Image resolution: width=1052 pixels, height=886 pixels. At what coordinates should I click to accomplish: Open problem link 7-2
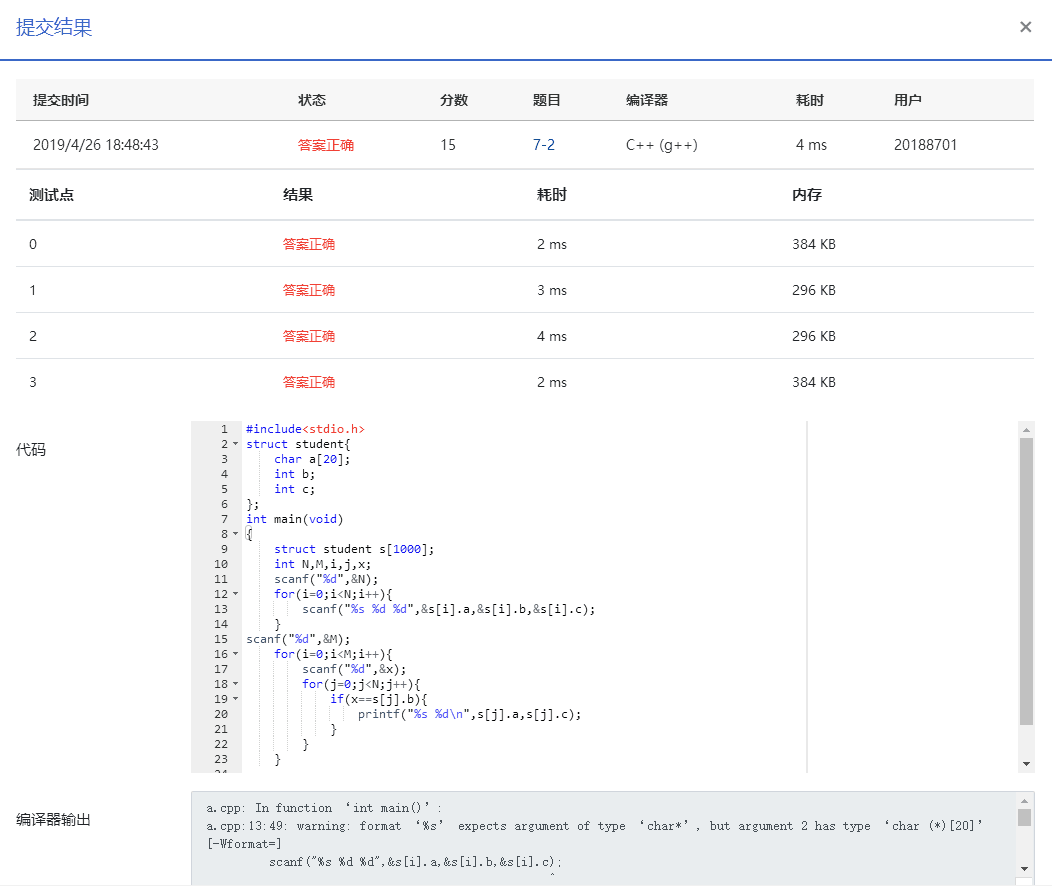(543, 145)
